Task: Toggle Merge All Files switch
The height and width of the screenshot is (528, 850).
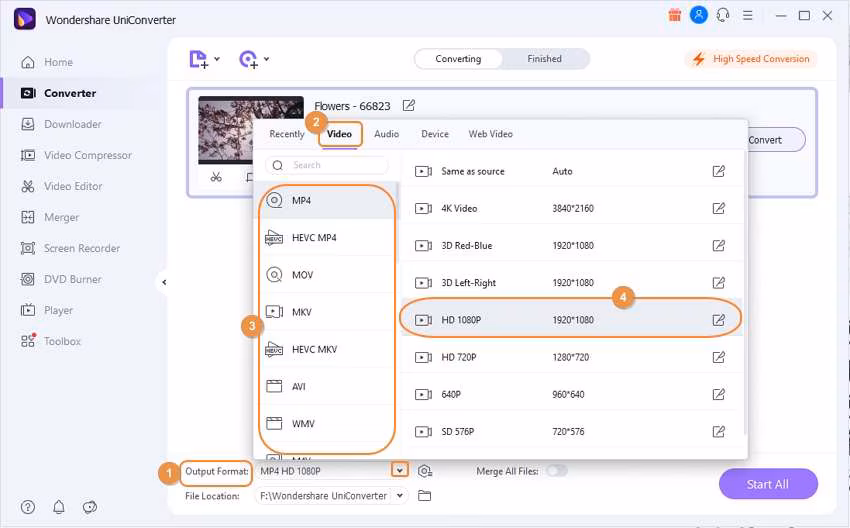Action: point(557,471)
